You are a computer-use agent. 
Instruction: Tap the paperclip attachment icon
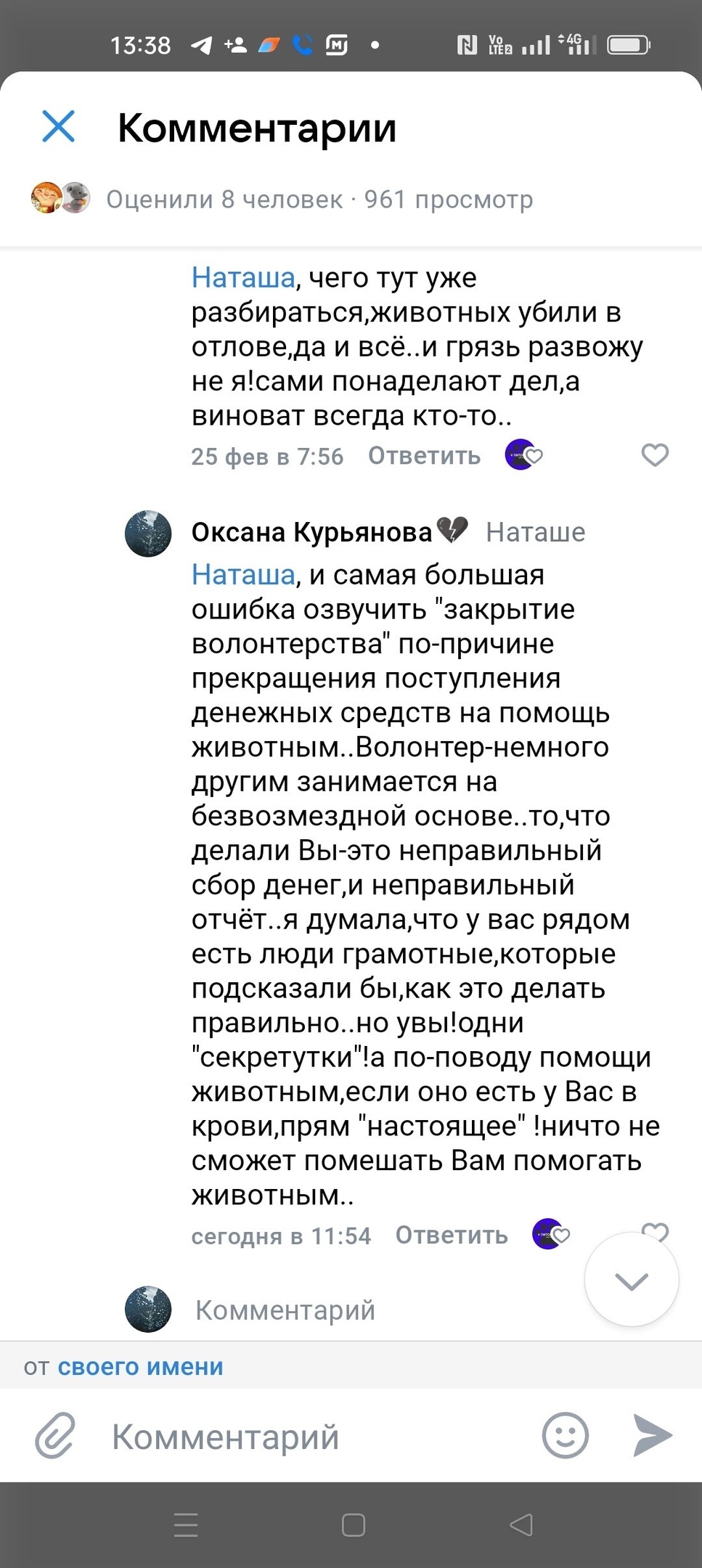coord(55,1435)
